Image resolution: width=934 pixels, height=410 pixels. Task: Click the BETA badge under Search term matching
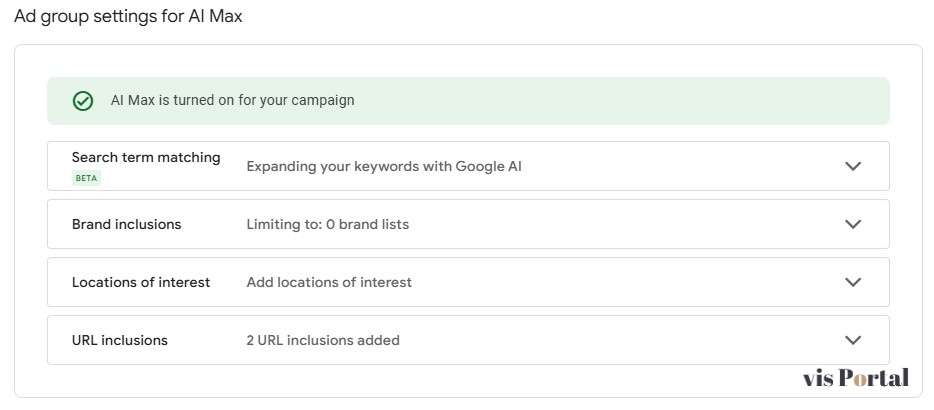coord(86,178)
